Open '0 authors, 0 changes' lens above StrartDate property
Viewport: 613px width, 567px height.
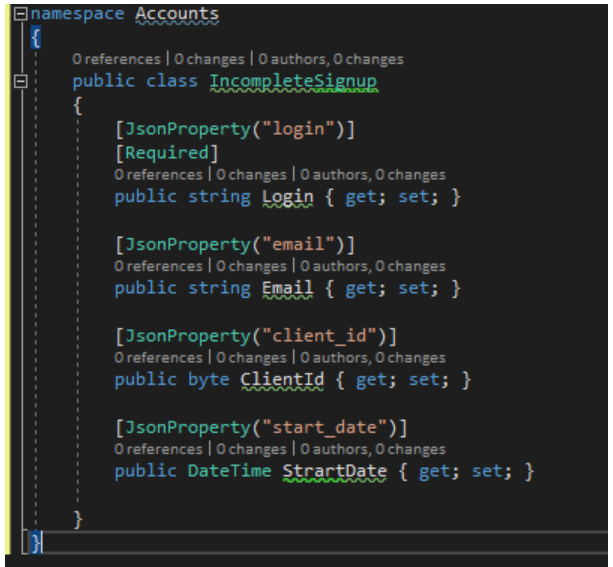373,449
